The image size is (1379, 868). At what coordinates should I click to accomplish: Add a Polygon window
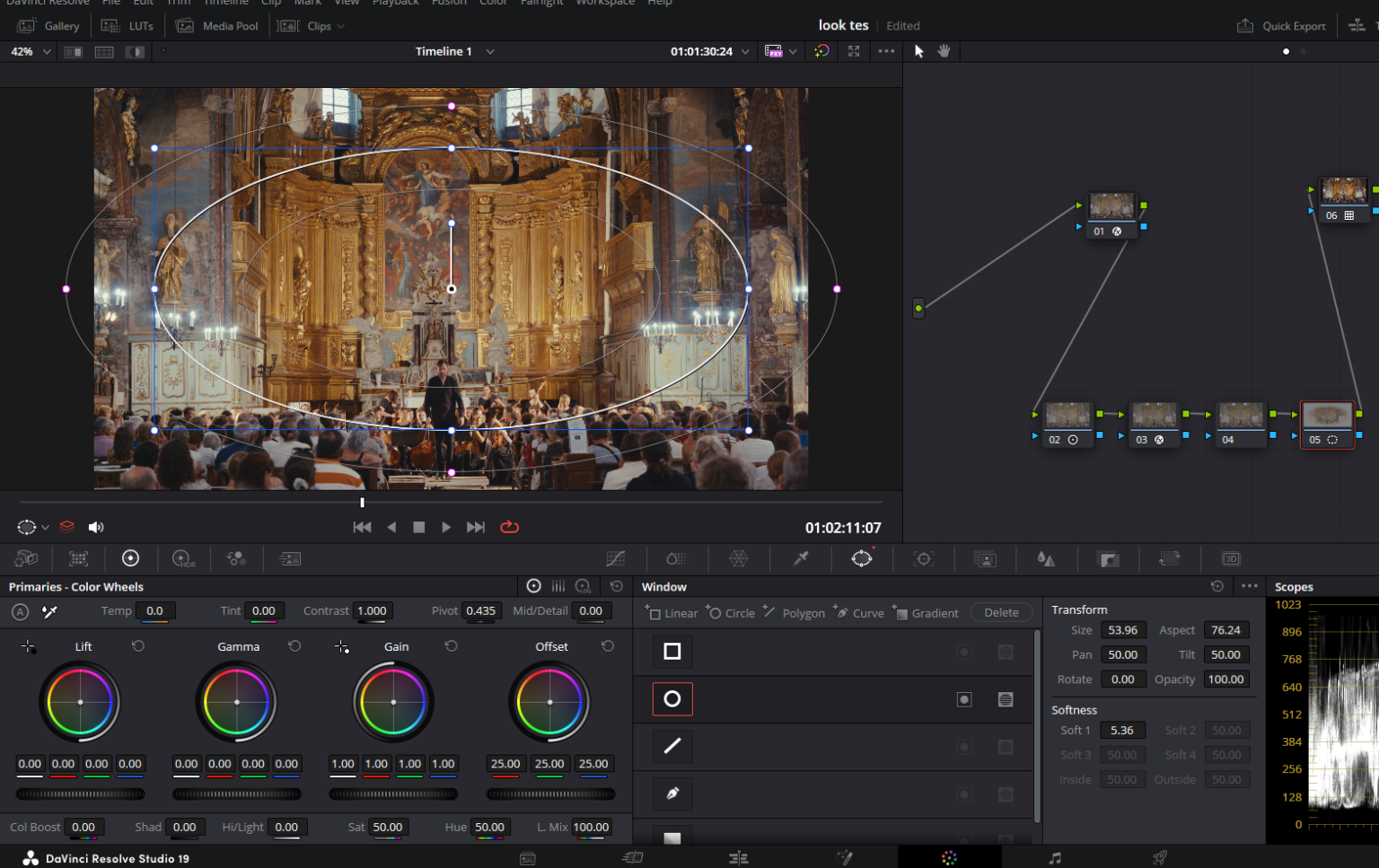coord(794,612)
